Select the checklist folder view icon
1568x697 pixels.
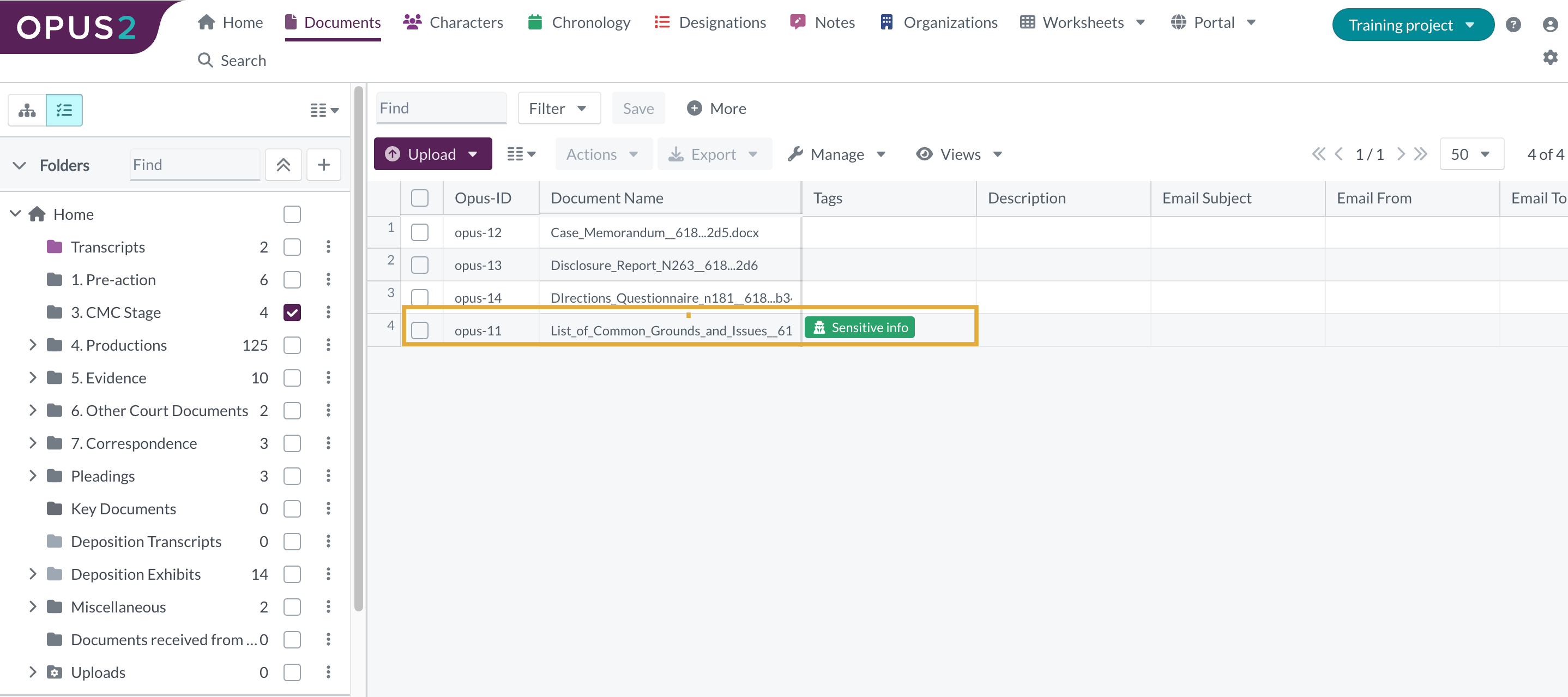click(x=64, y=110)
